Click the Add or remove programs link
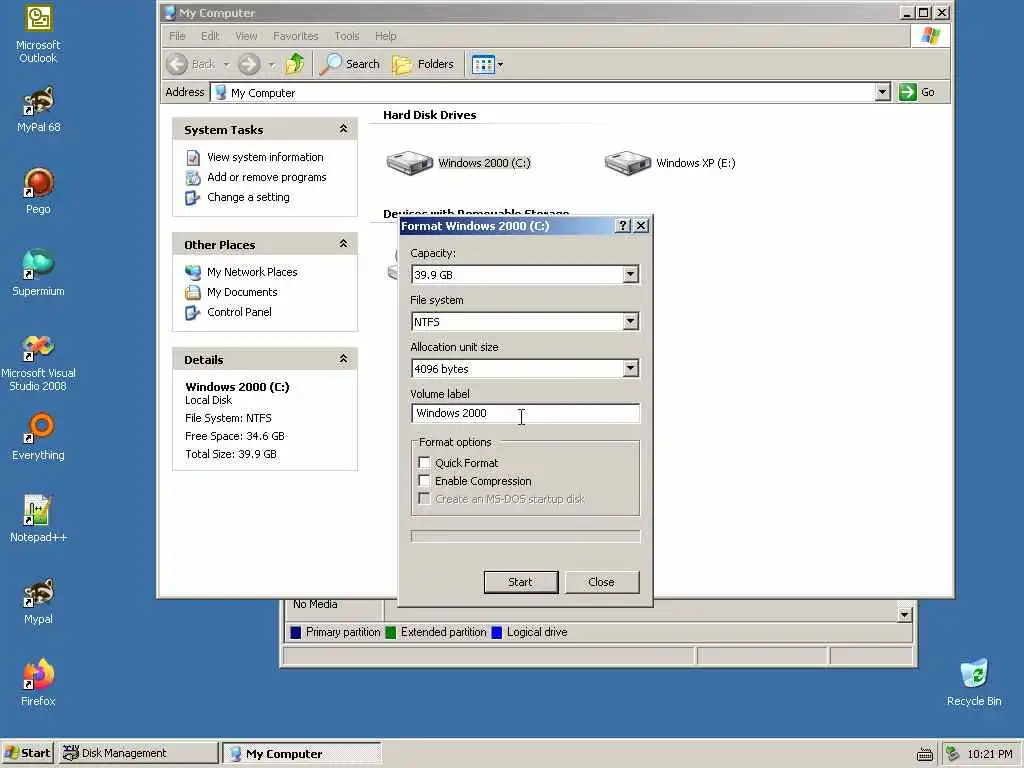Image resolution: width=1024 pixels, height=768 pixels. click(x=266, y=177)
